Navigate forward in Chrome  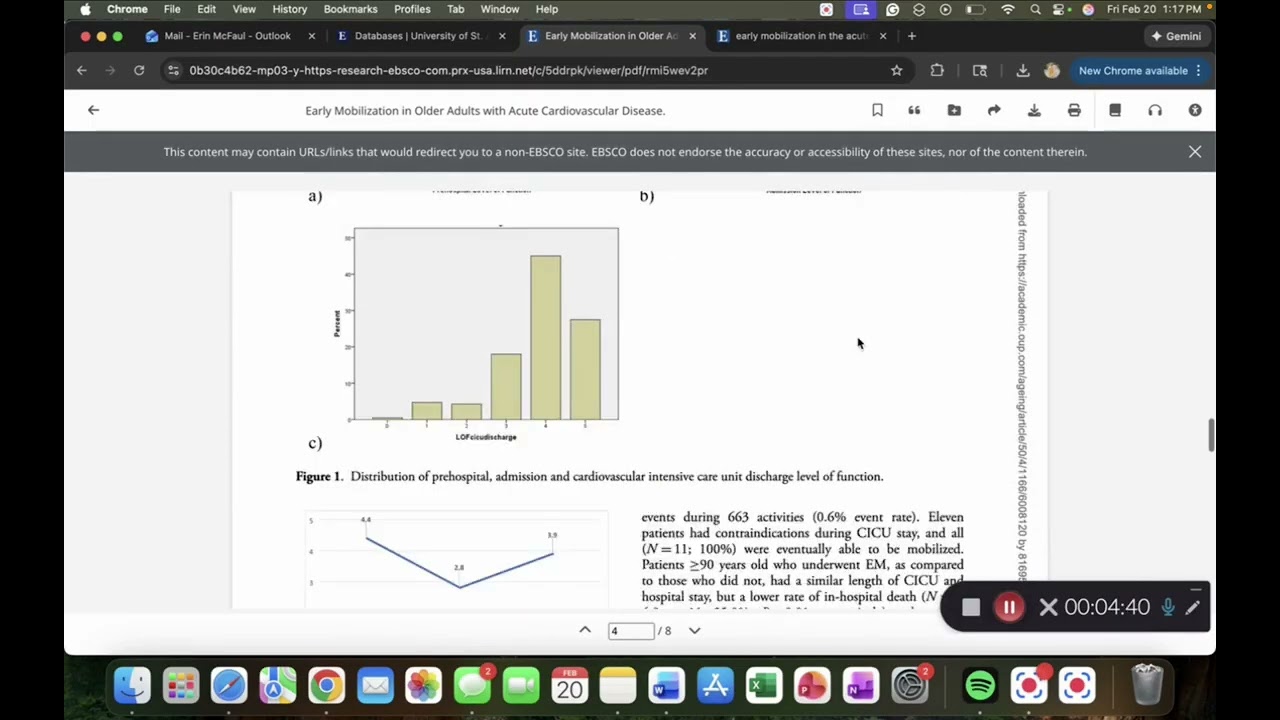pyautogui.click(x=110, y=70)
